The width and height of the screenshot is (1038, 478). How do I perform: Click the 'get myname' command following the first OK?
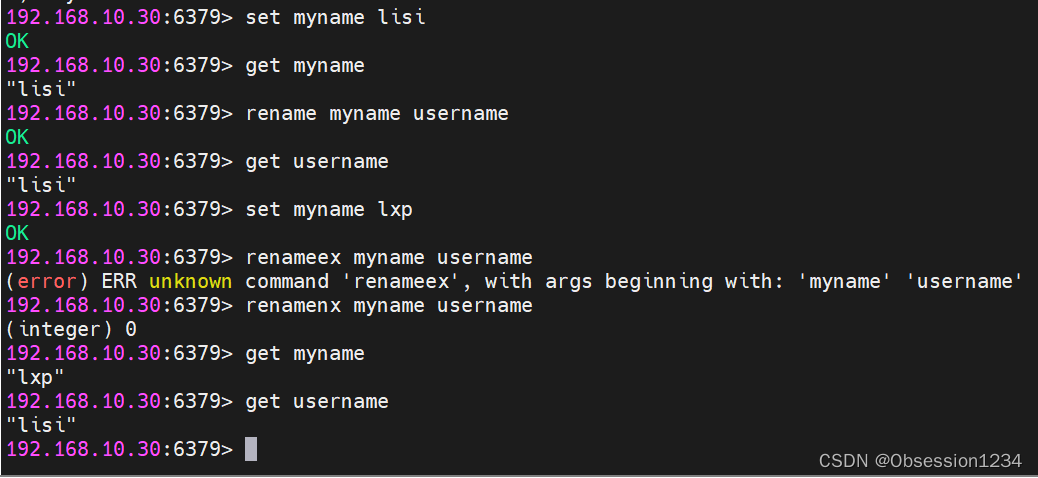point(305,66)
